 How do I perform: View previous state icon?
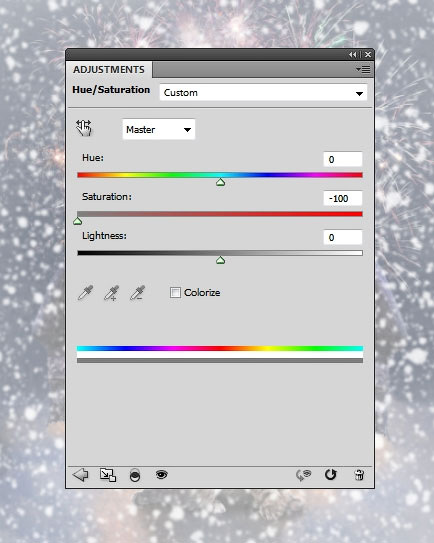tap(303, 474)
